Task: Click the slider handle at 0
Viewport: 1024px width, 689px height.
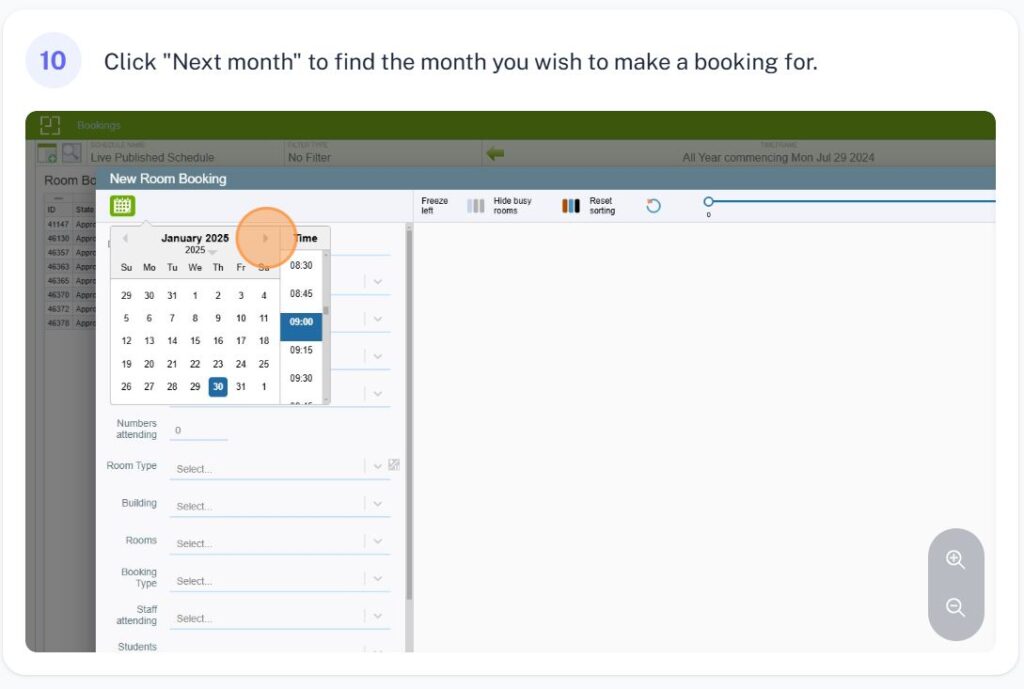Action: tap(708, 202)
